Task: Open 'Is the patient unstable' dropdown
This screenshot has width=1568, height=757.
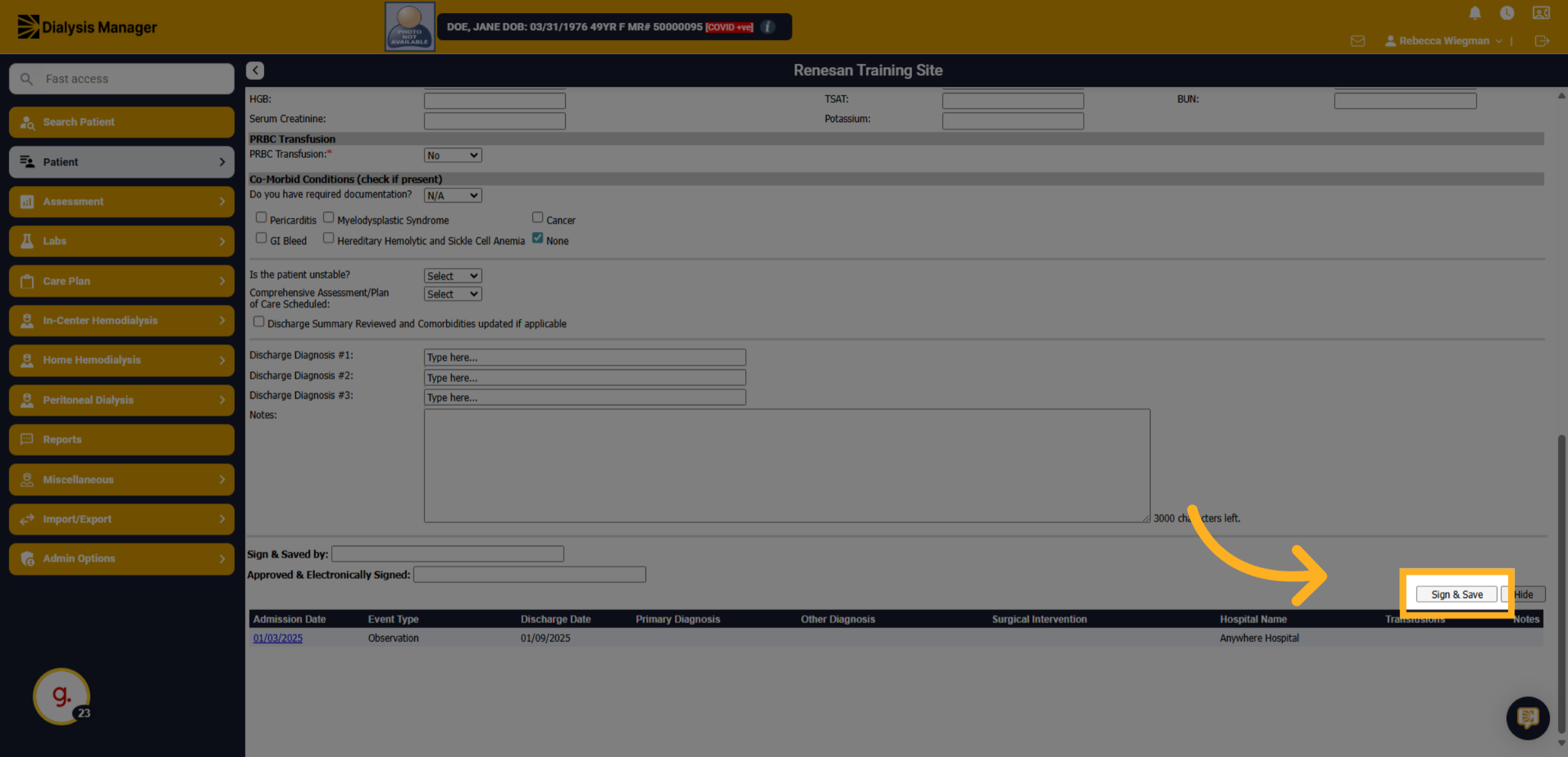Action: pyautogui.click(x=453, y=276)
